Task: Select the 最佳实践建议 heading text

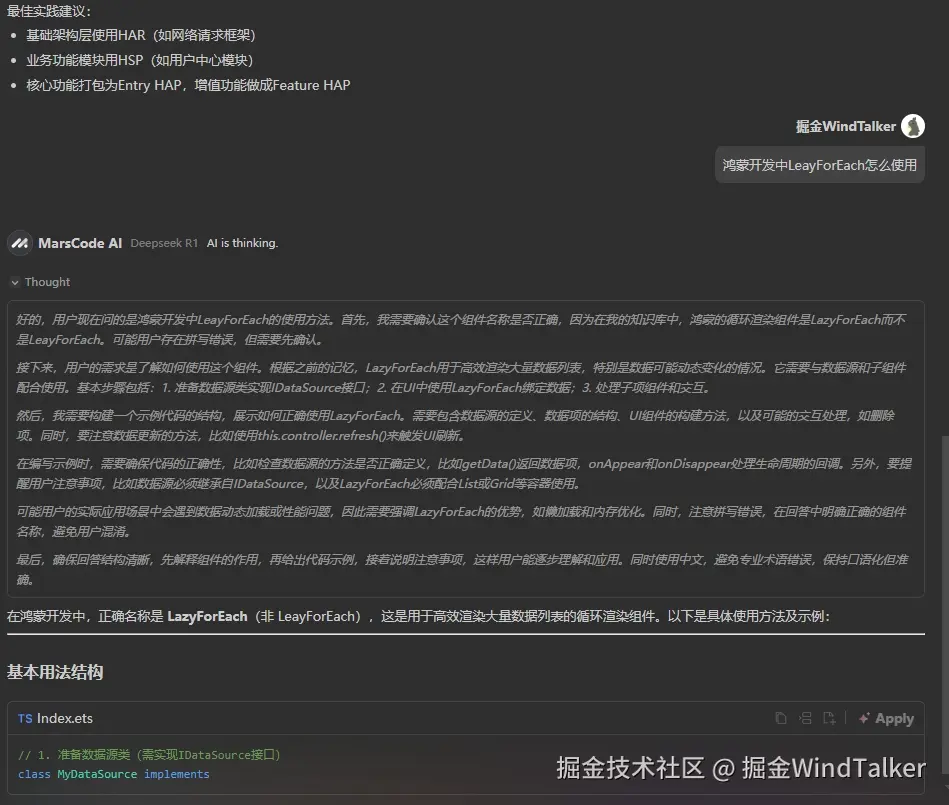Action: [x=49, y=10]
